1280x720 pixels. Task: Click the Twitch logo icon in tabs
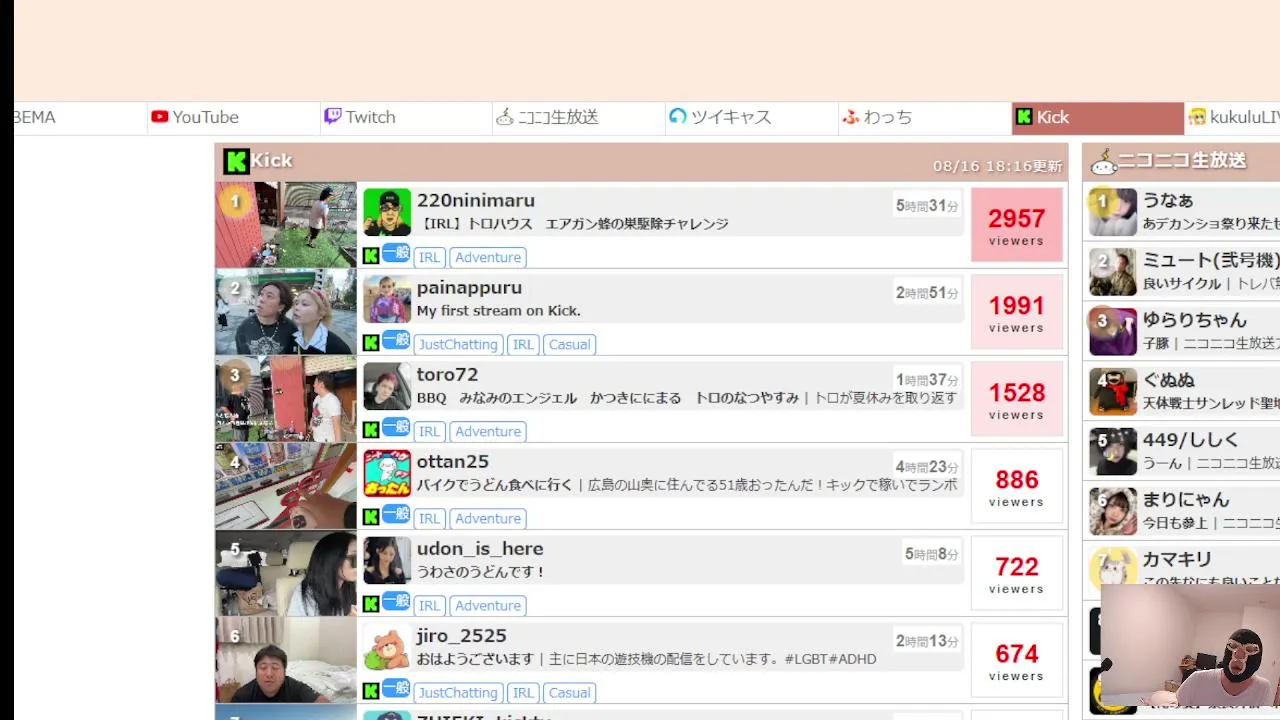(333, 117)
